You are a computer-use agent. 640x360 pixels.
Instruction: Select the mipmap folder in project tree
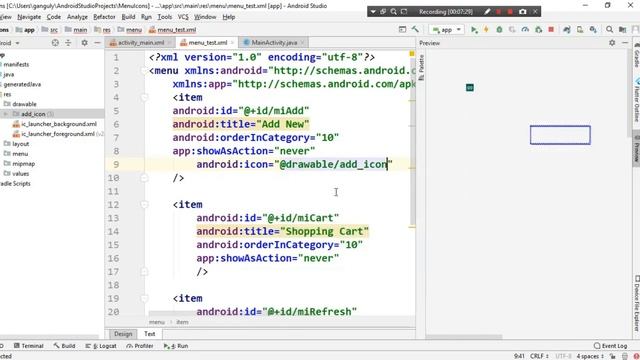point(19,164)
